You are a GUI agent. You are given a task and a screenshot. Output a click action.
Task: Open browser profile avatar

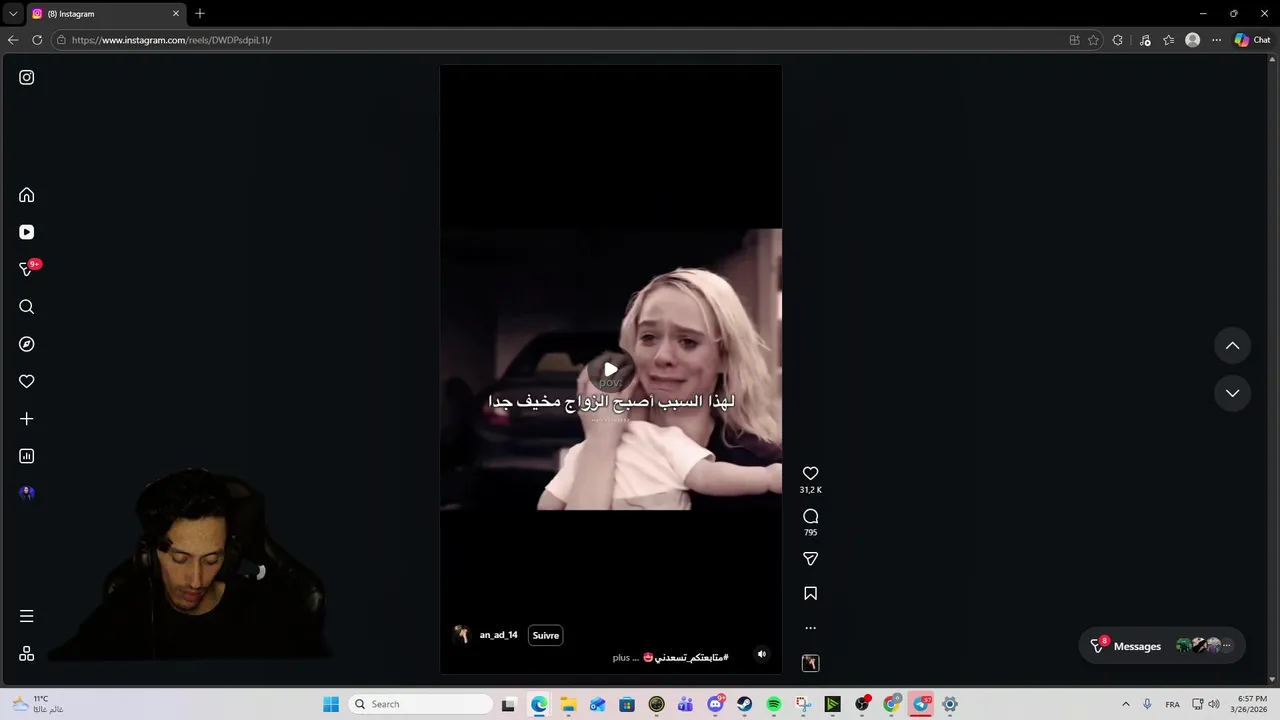tap(1193, 40)
